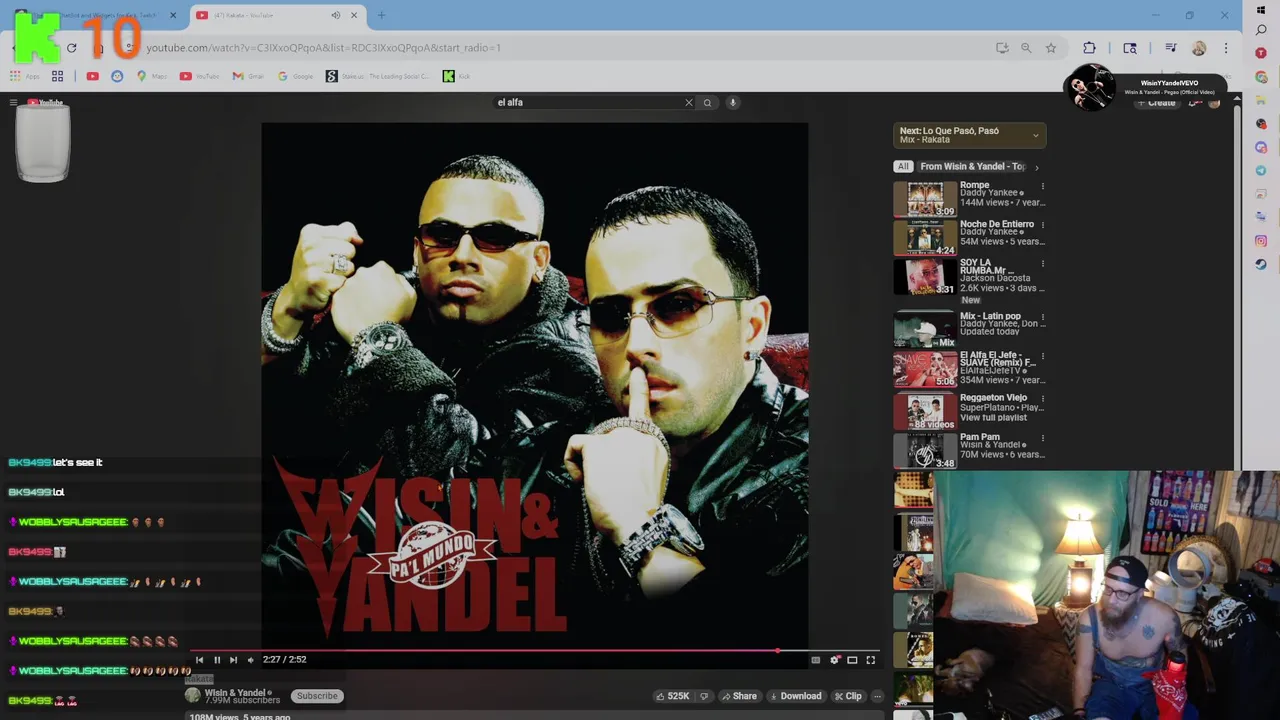Expand the 'Next: Lo Que Pasó, Pasó' mix panel
1280x720 pixels.
tap(969, 135)
